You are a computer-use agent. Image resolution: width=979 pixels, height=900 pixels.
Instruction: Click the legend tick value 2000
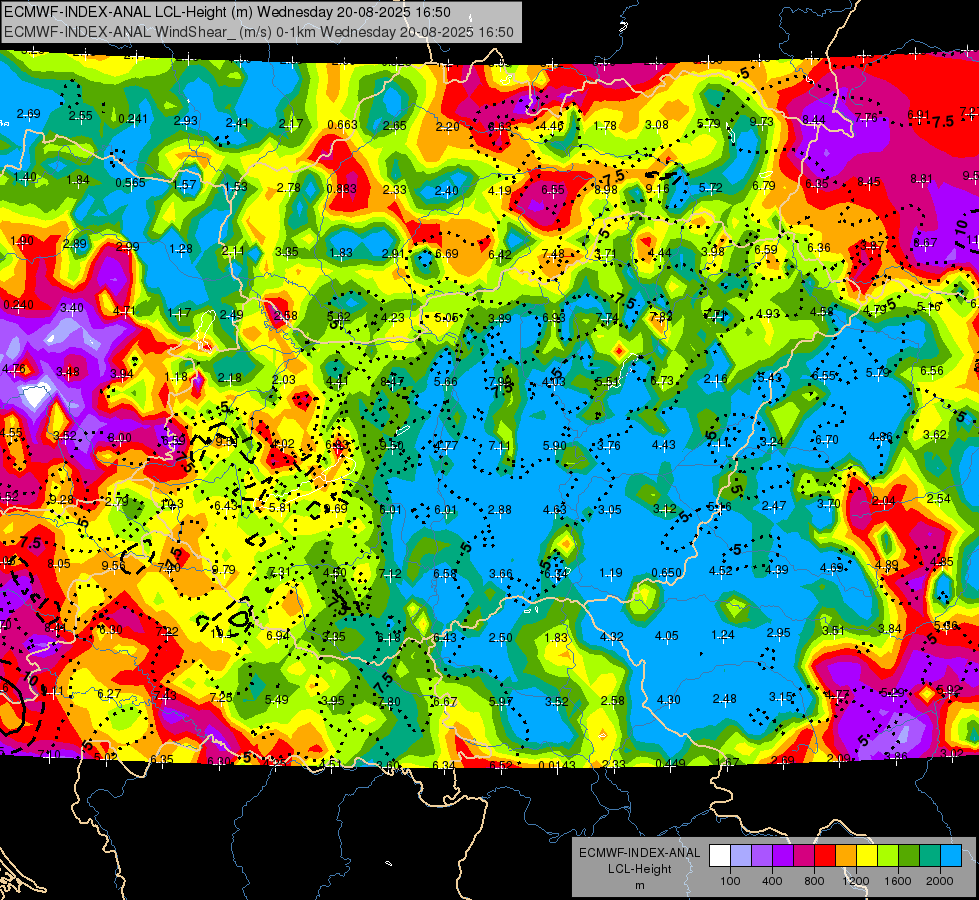tap(940, 881)
